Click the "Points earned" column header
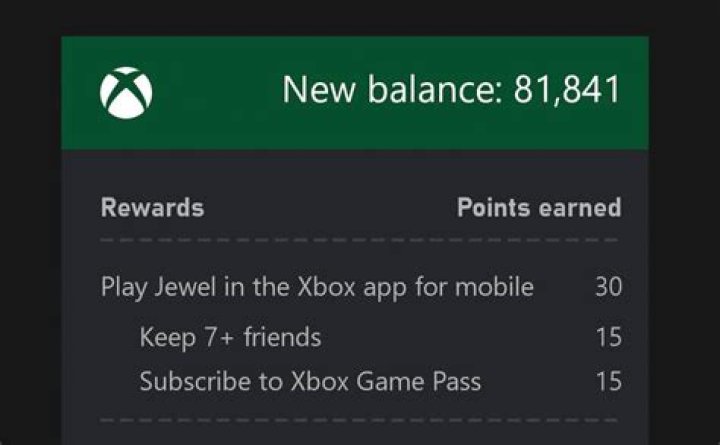Viewport: 720px width, 445px height. (539, 208)
